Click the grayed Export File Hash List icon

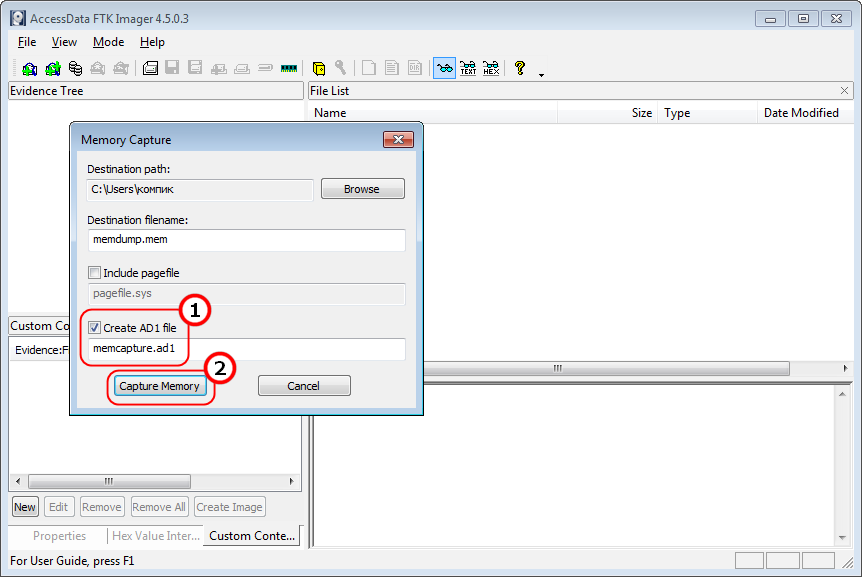click(392, 69)
